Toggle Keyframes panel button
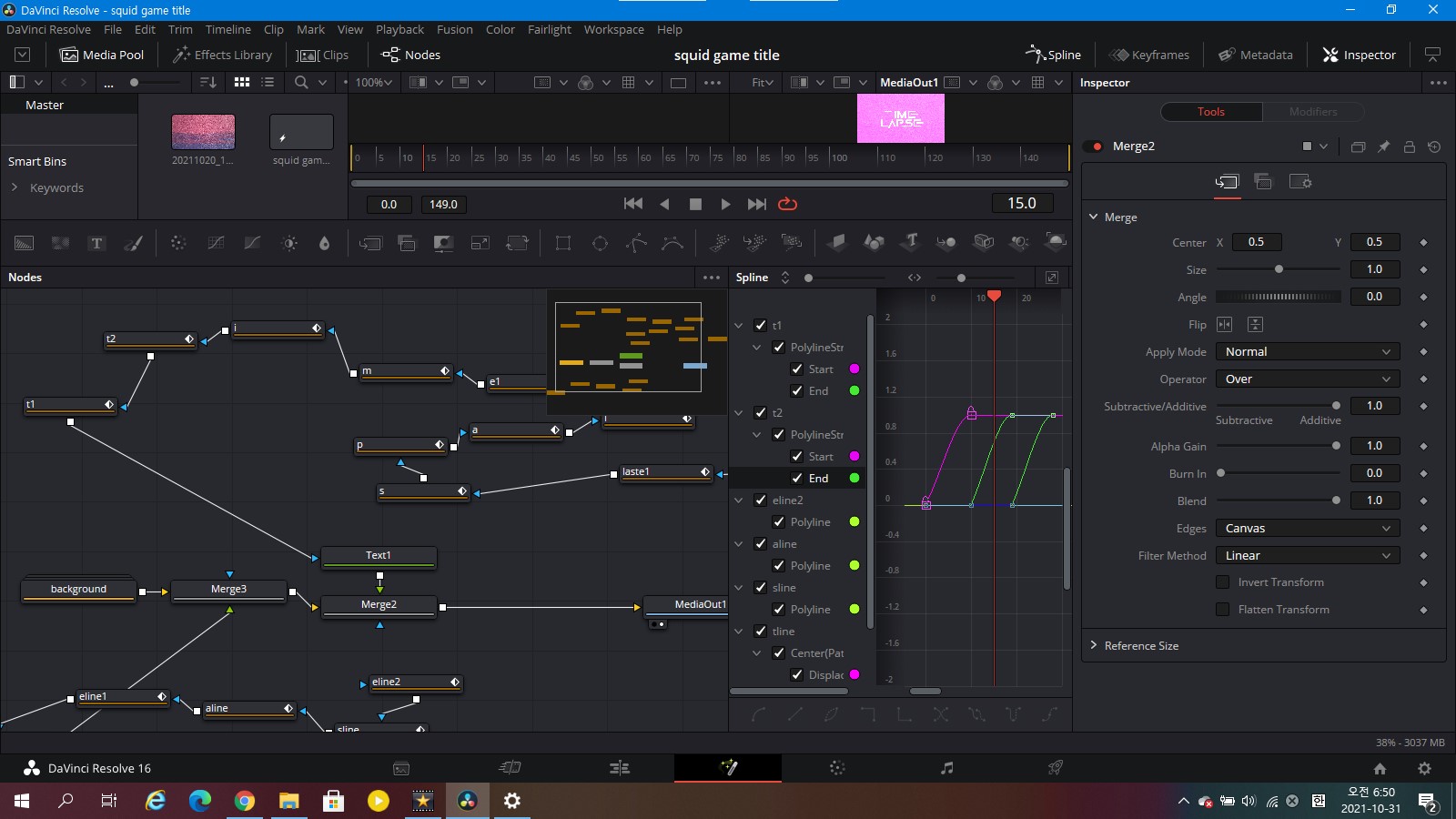 coord(1149,55)
